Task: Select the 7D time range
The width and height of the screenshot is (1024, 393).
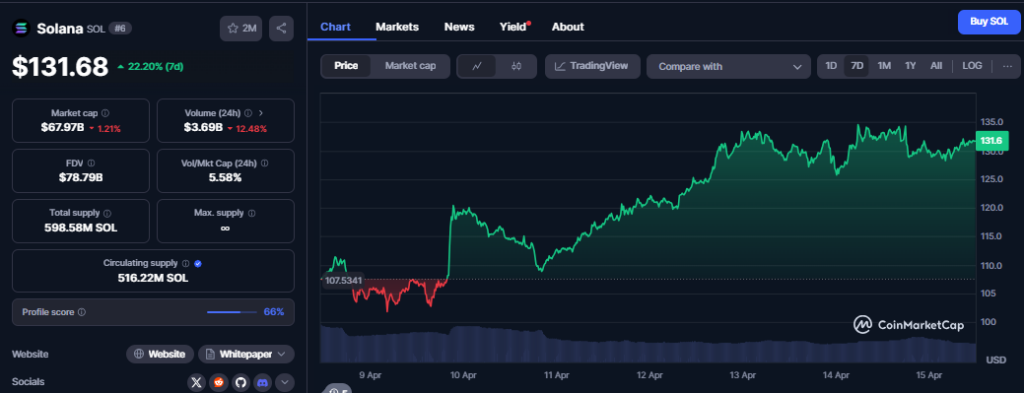Action: click(x=857, y=66)
